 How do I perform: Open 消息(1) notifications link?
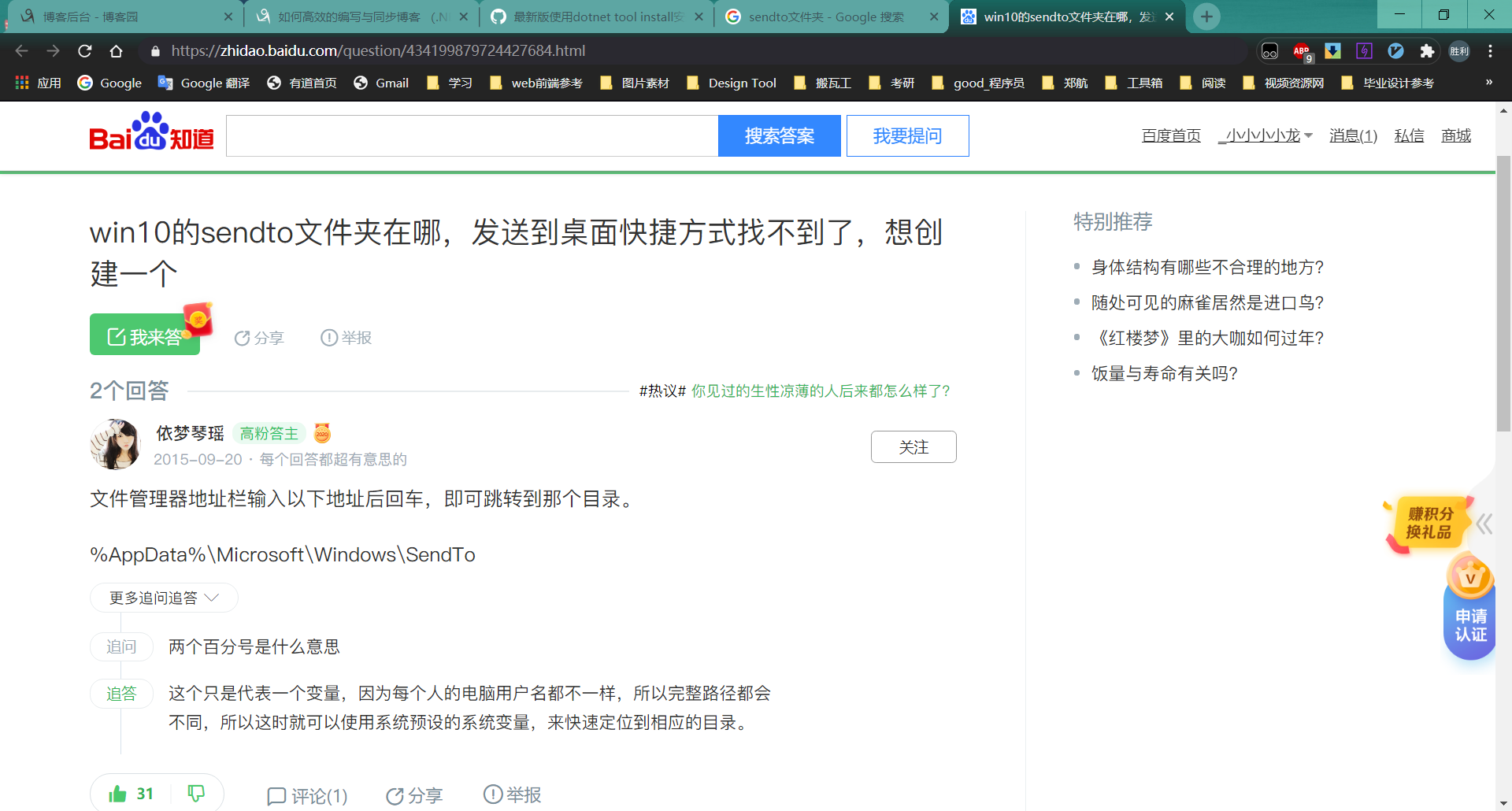click(x=1353, y=135)
